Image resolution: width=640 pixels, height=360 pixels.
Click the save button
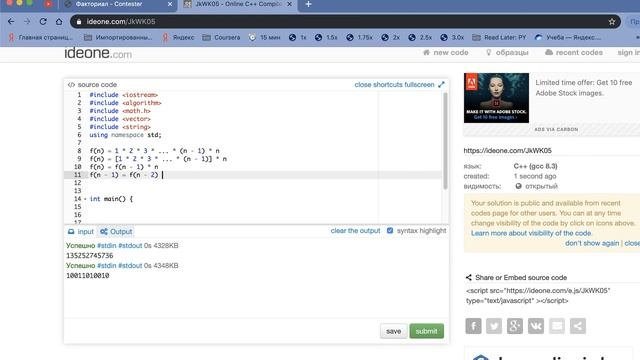(393, 331)
